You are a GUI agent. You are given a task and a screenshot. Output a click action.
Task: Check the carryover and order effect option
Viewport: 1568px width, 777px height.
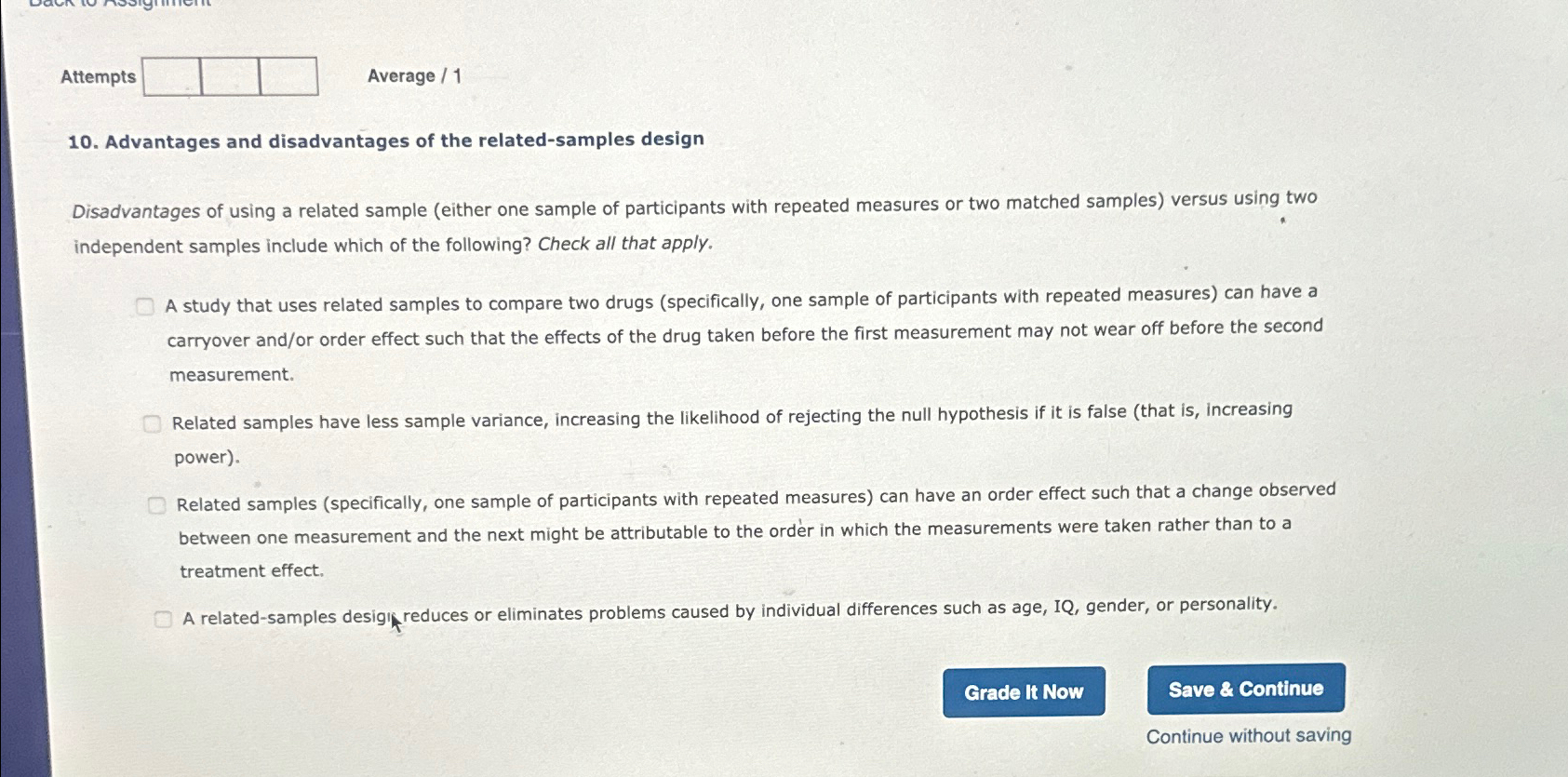[x=145, y=305]
